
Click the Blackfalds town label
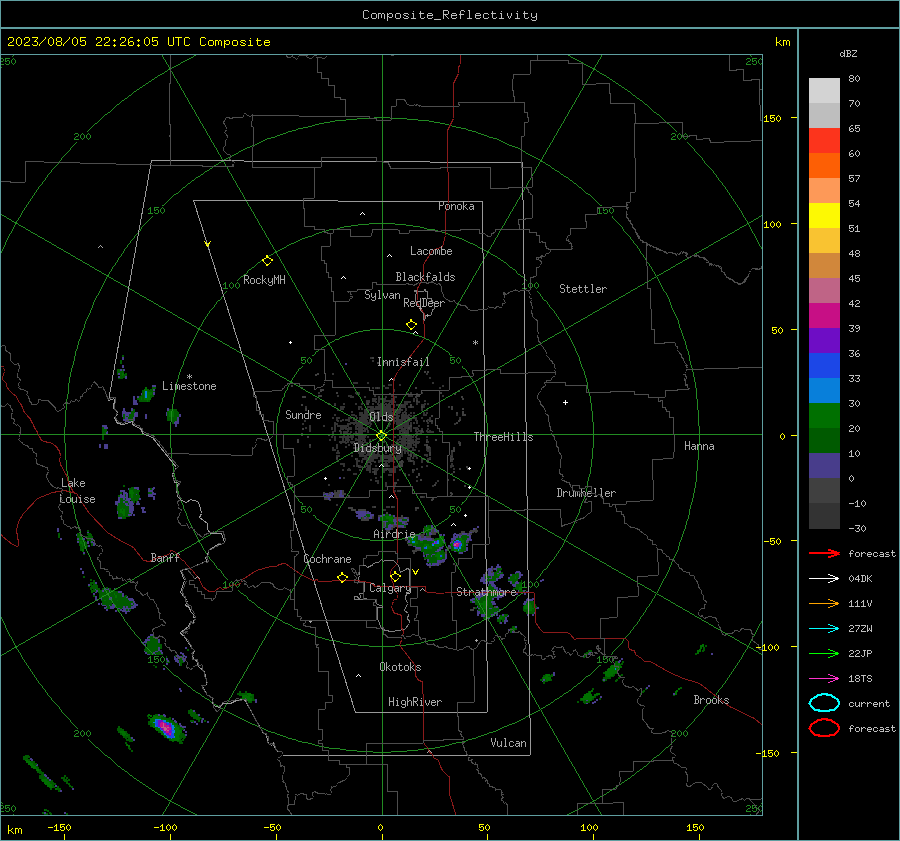[425, 277]
